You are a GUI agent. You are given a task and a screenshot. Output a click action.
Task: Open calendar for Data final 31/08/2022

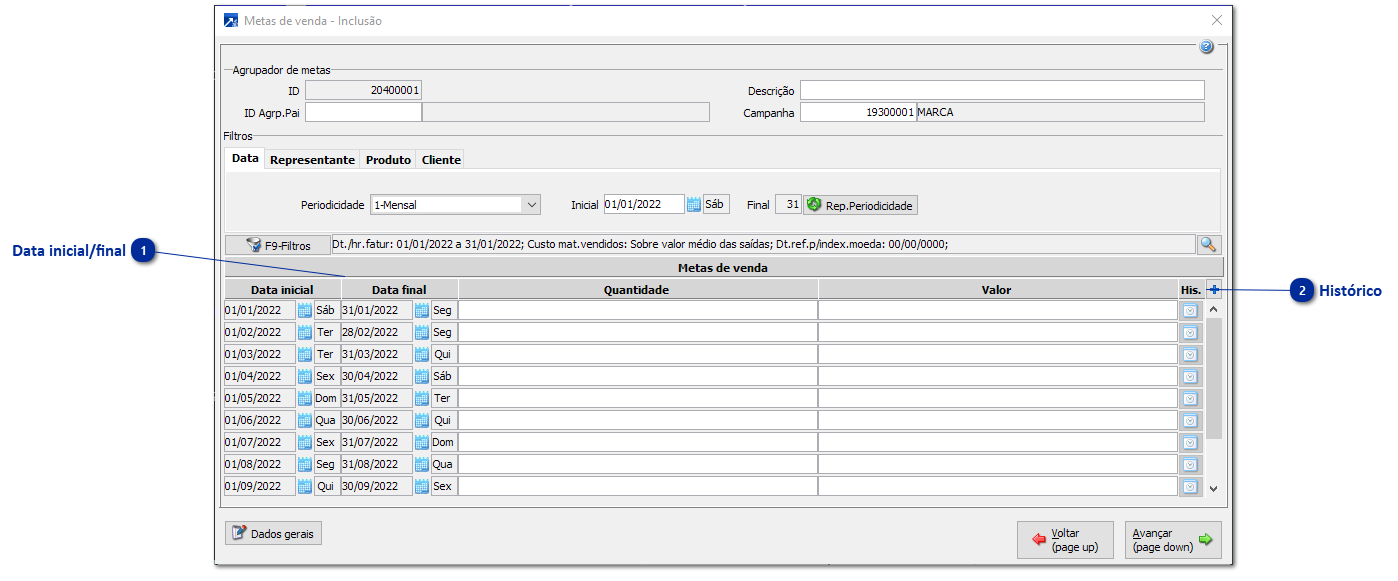coord(422,464)
